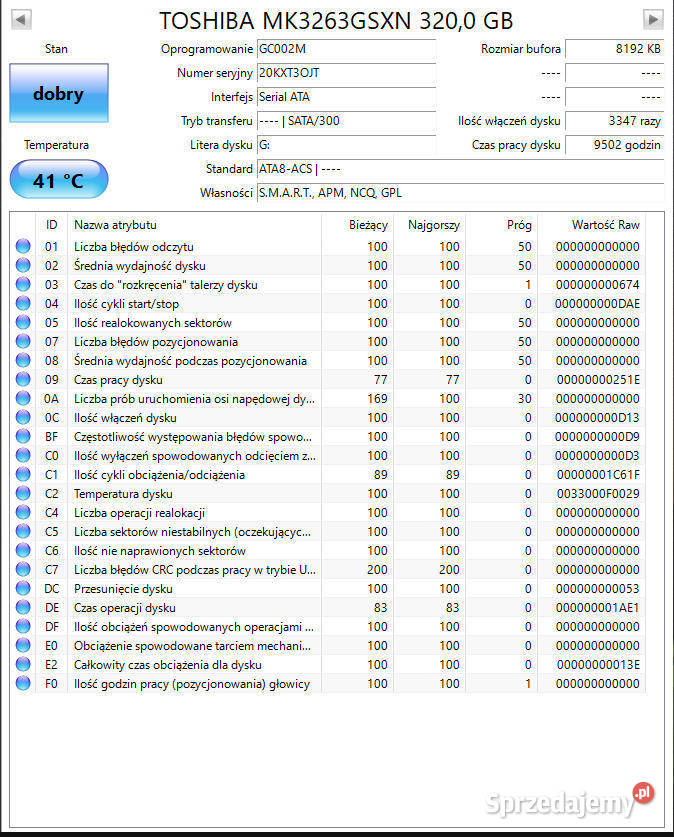Viewport: 674px width, 837px height.
Task: Select row 'Liczba błędów pozycjonowania'
Action: pos(328,342)
